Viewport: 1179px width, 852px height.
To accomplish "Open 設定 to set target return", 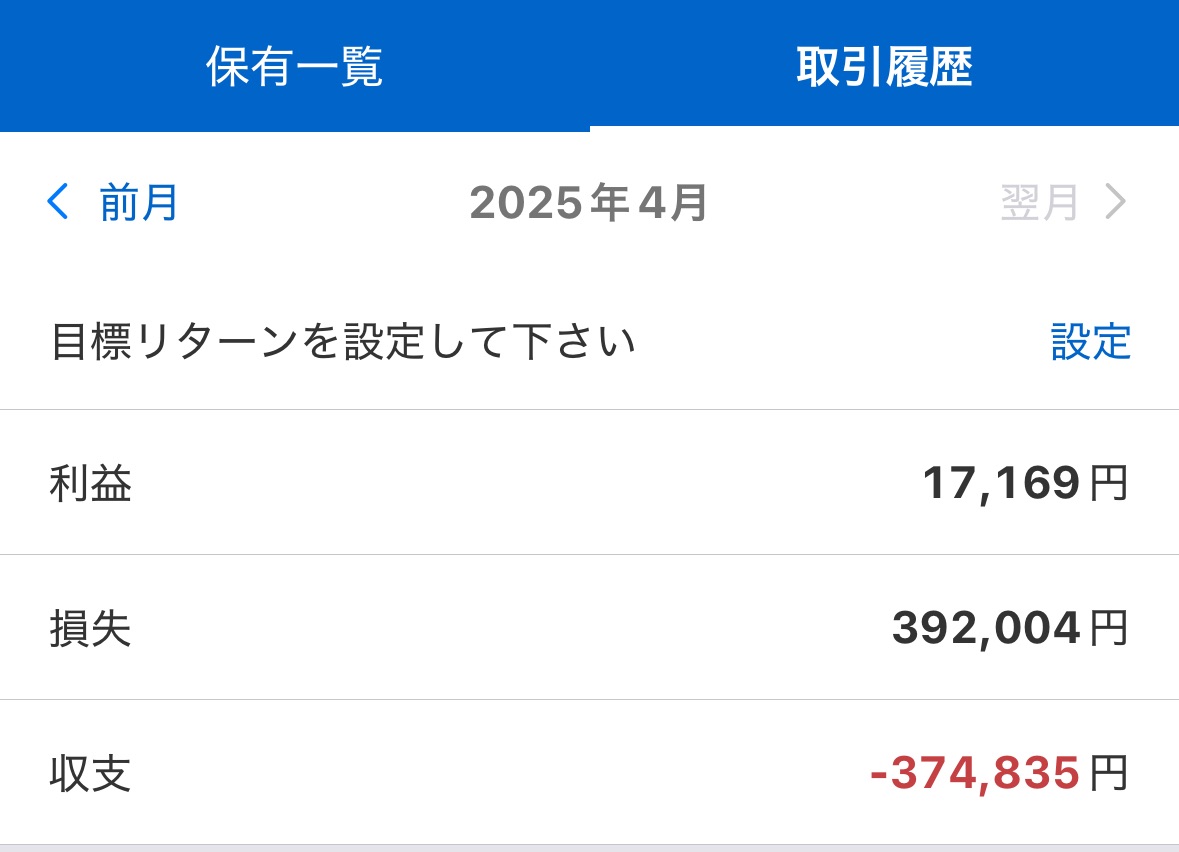I will point(1090,342).
